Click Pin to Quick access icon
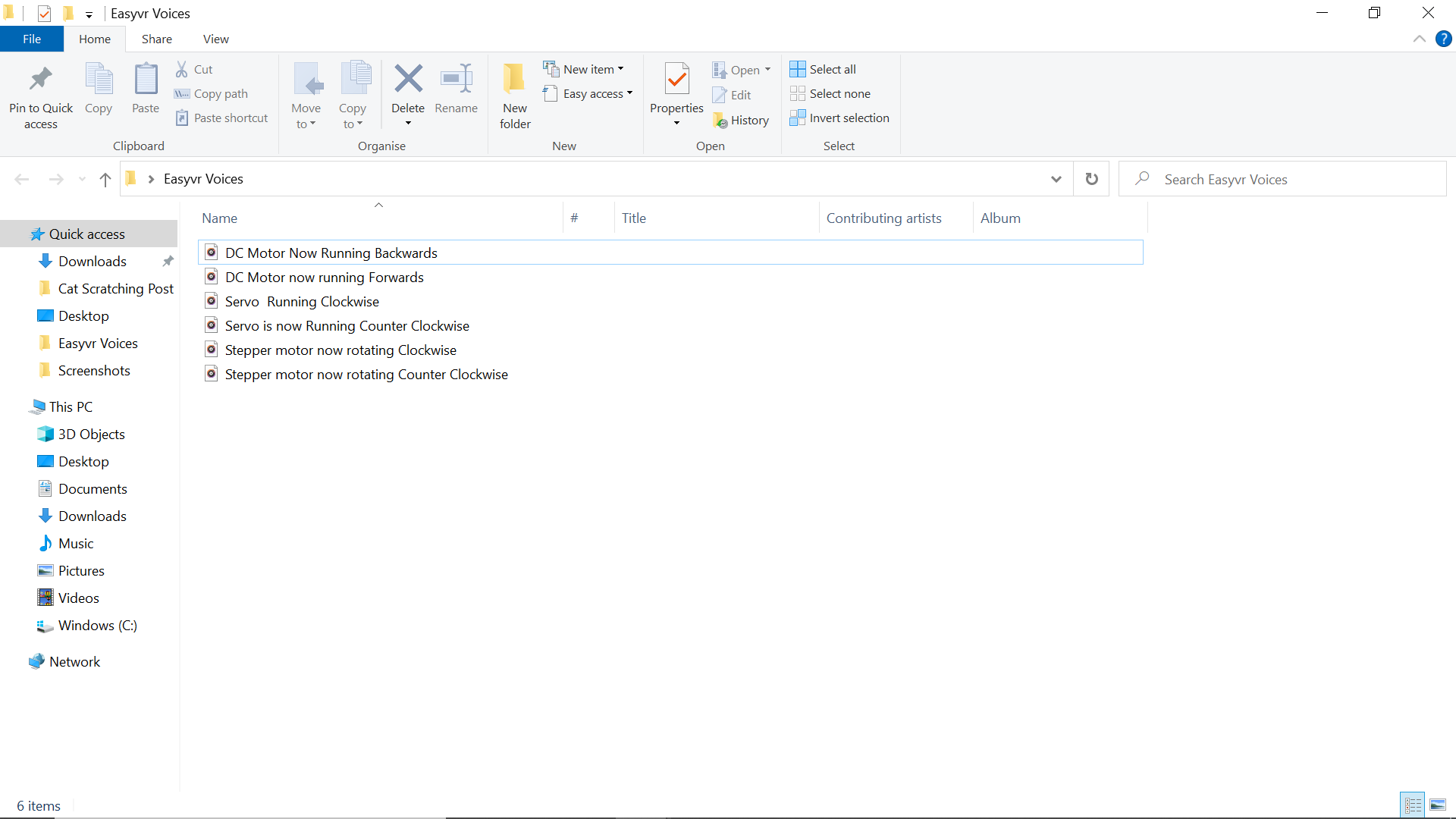The width and height of the screenshot is (1456, 819). pos(41,79)
